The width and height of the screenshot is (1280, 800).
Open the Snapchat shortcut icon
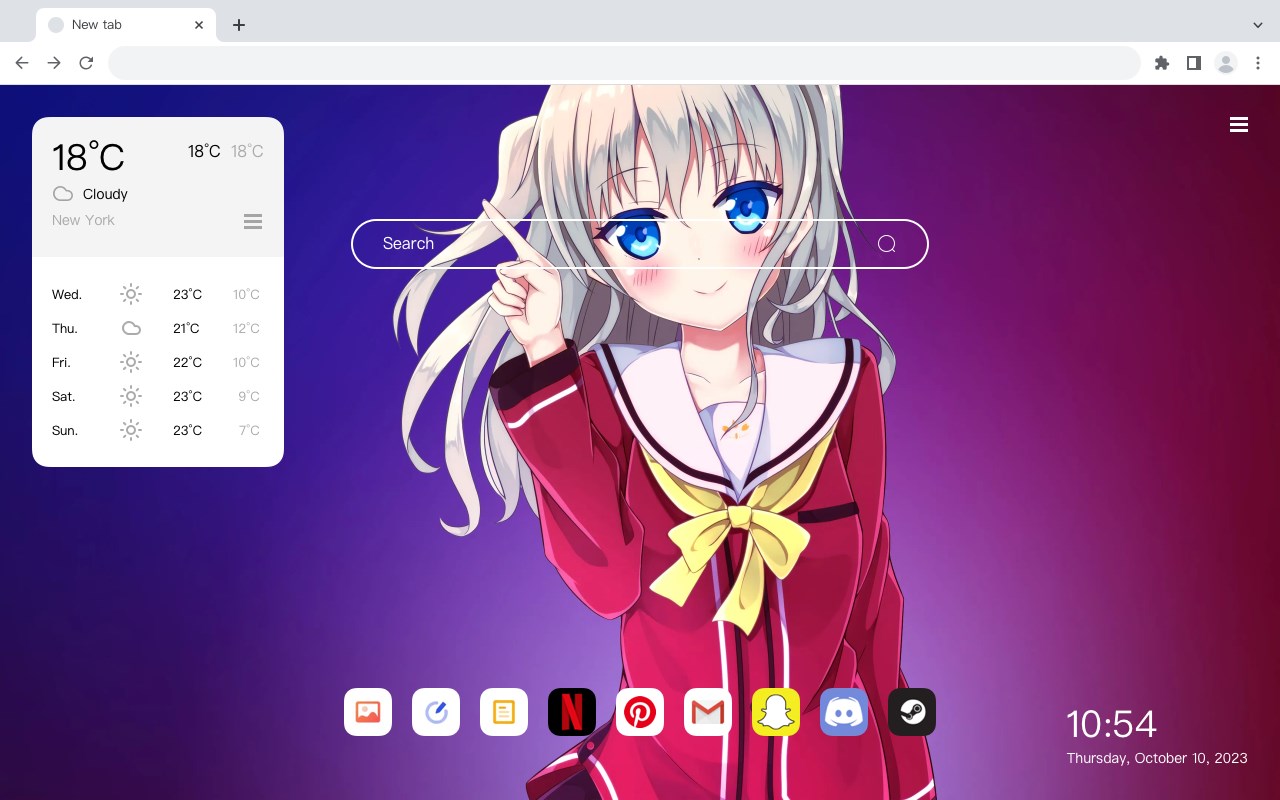[776, 712]
